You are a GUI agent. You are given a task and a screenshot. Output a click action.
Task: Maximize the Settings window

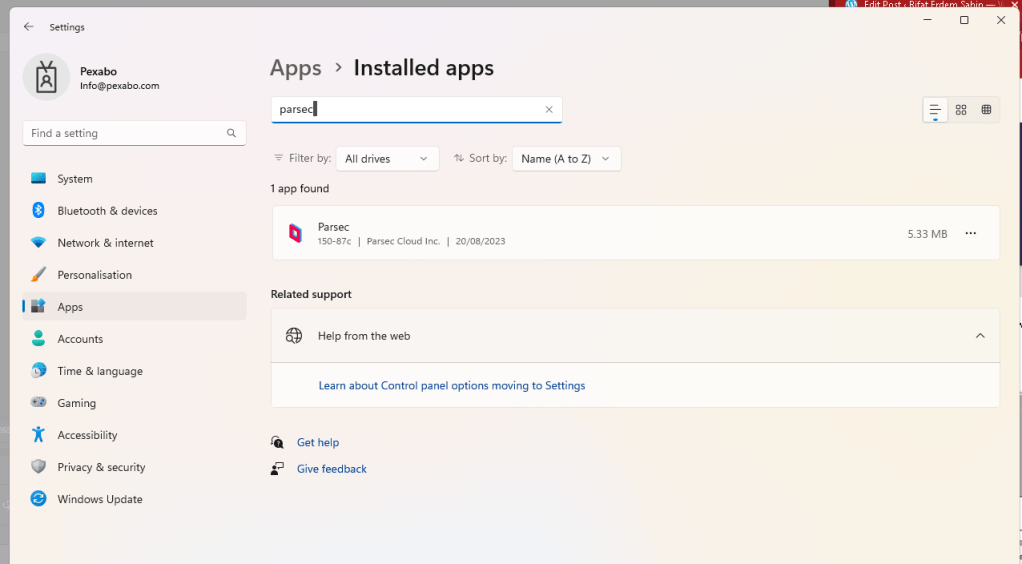[x=964, y=20]
